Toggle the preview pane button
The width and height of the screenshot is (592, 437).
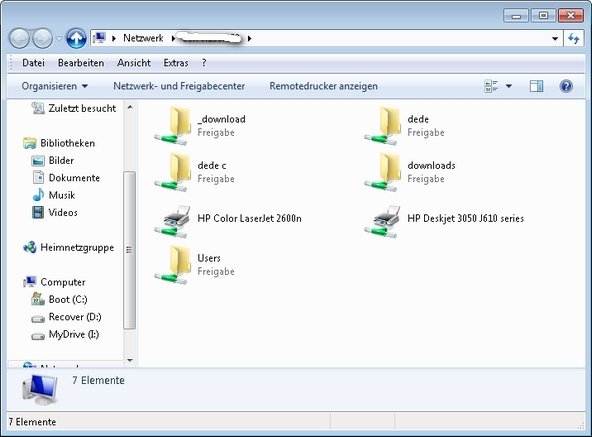(x=536, y=86)
